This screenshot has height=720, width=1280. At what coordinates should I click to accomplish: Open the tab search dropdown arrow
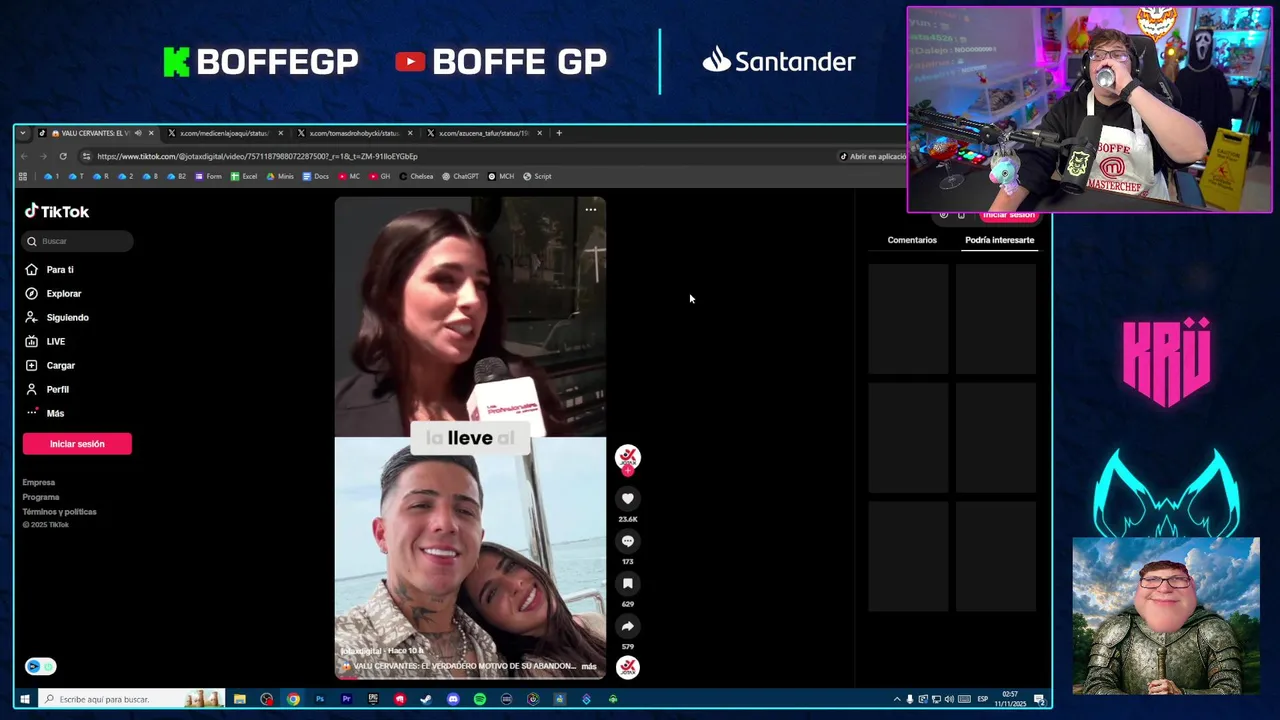(22, 133)
